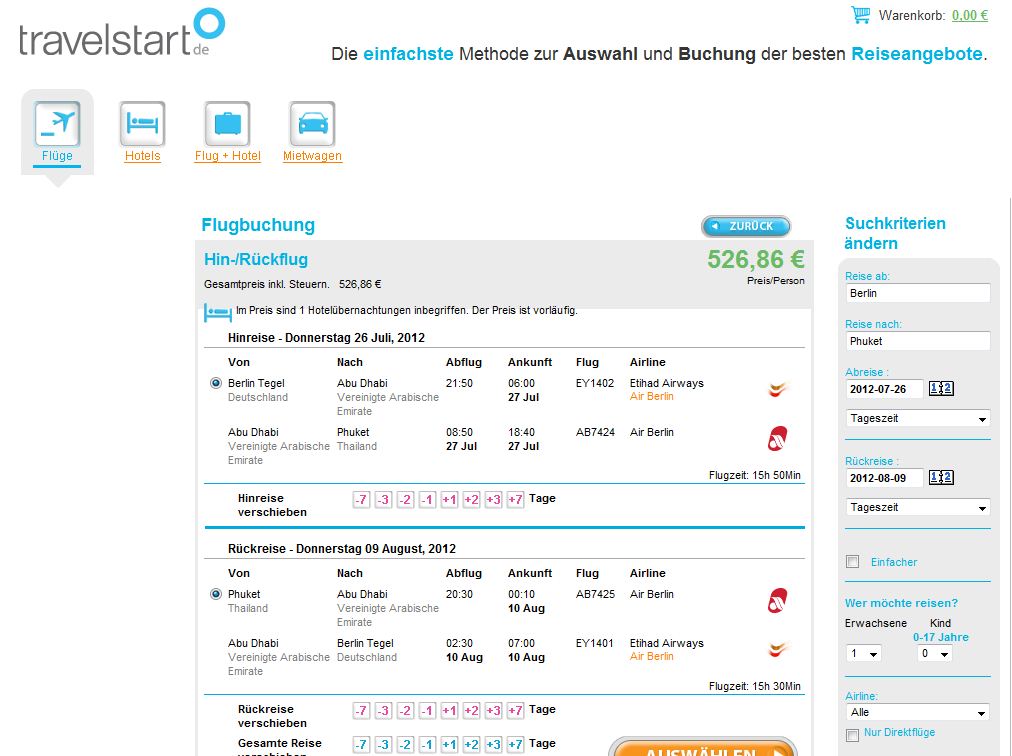The height and width of the screenshot is (756, 1012).
Task: Shift Hinreise by -3 days
Action: pos(383,499)
